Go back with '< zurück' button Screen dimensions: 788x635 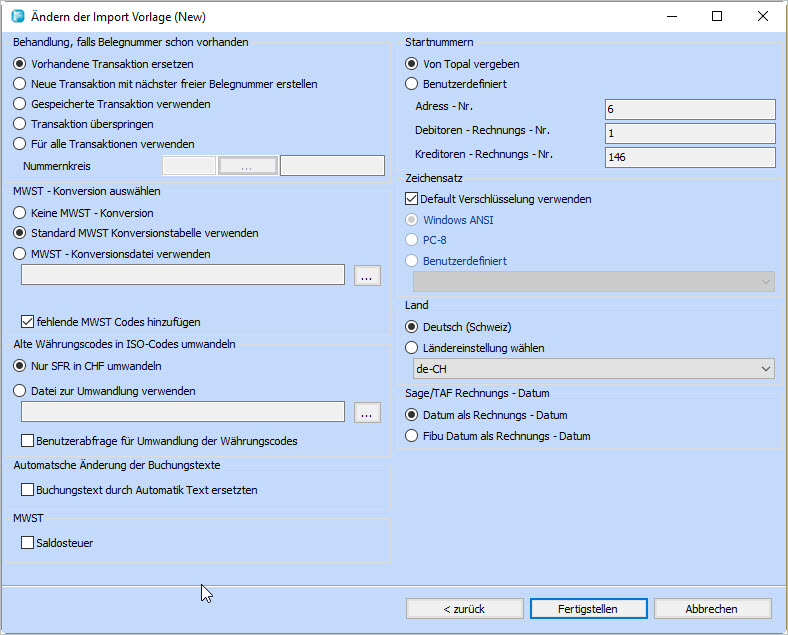[x=464, y=609]
